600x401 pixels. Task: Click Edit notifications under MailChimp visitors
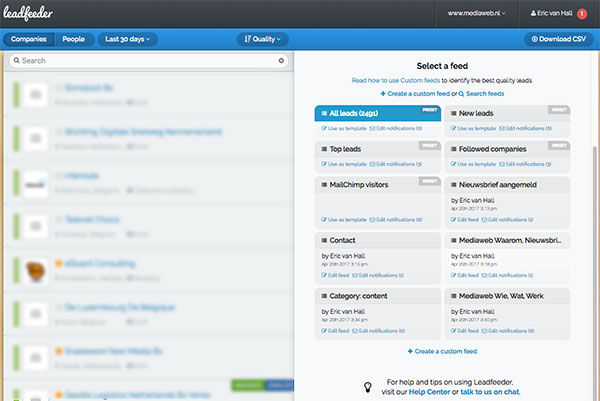396,220
